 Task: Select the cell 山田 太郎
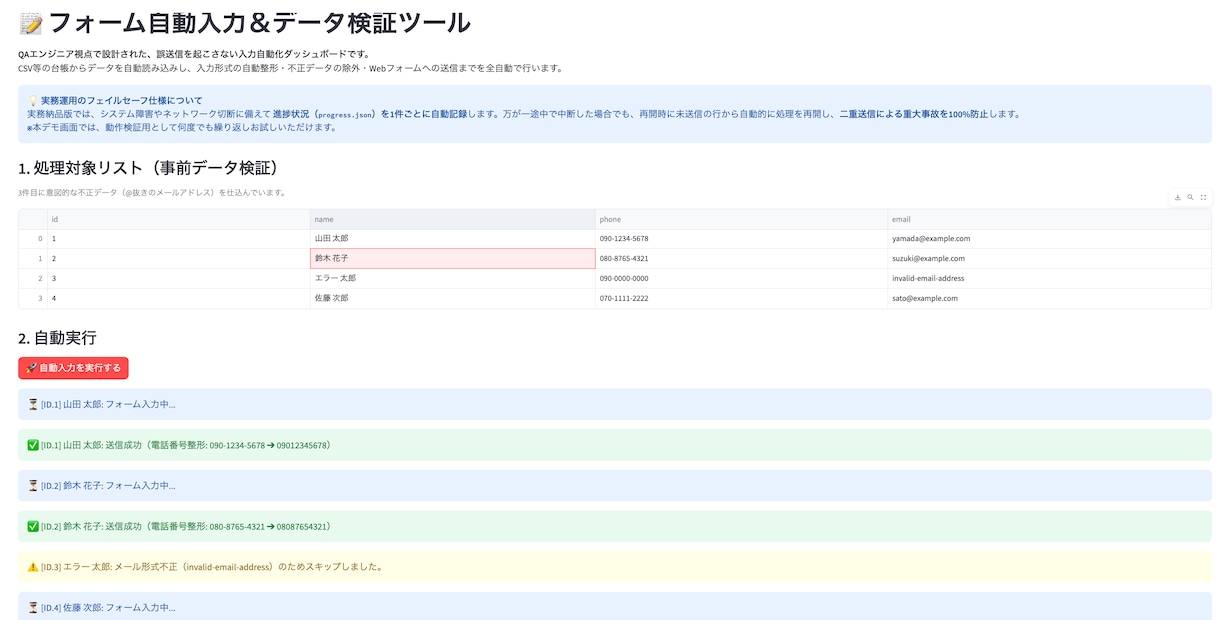pyautogui.click(x=453, y=239)
